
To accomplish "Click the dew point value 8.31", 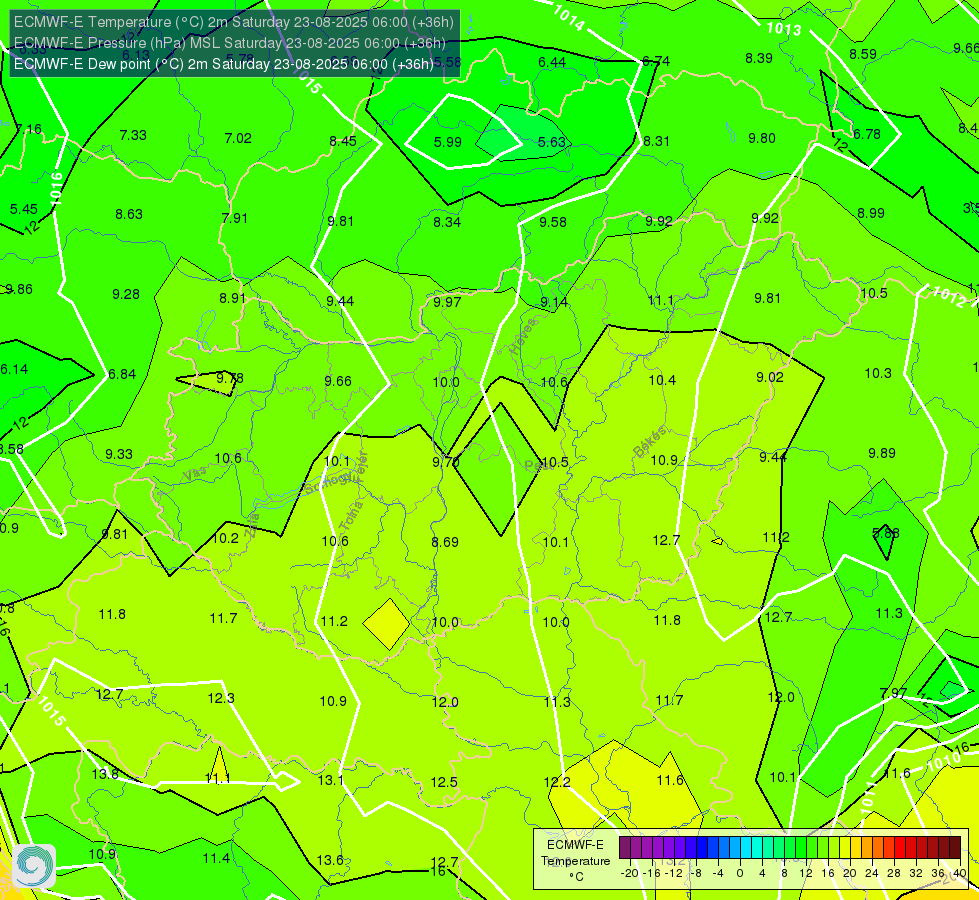I will [x=656, y=141].
